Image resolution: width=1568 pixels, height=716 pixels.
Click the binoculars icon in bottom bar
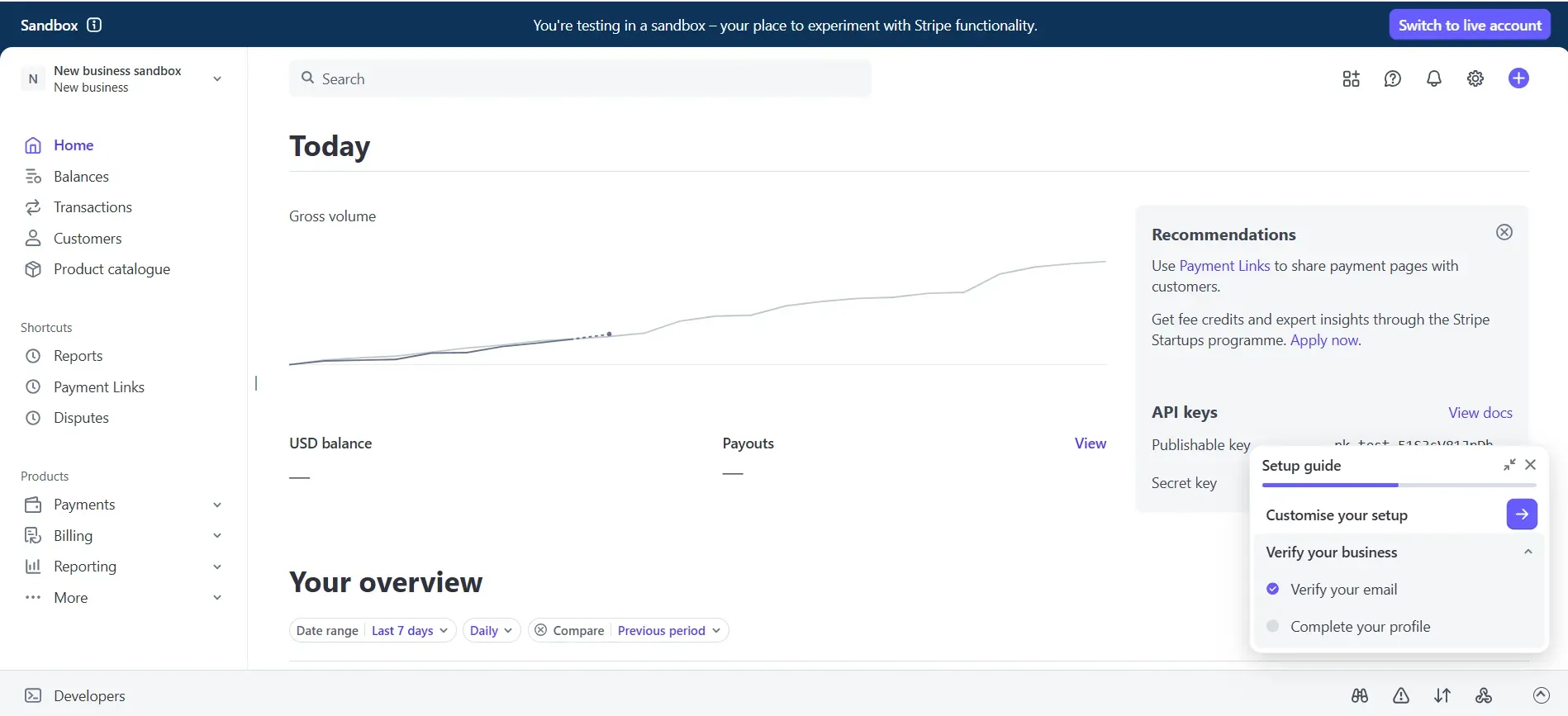(1359, 695)
